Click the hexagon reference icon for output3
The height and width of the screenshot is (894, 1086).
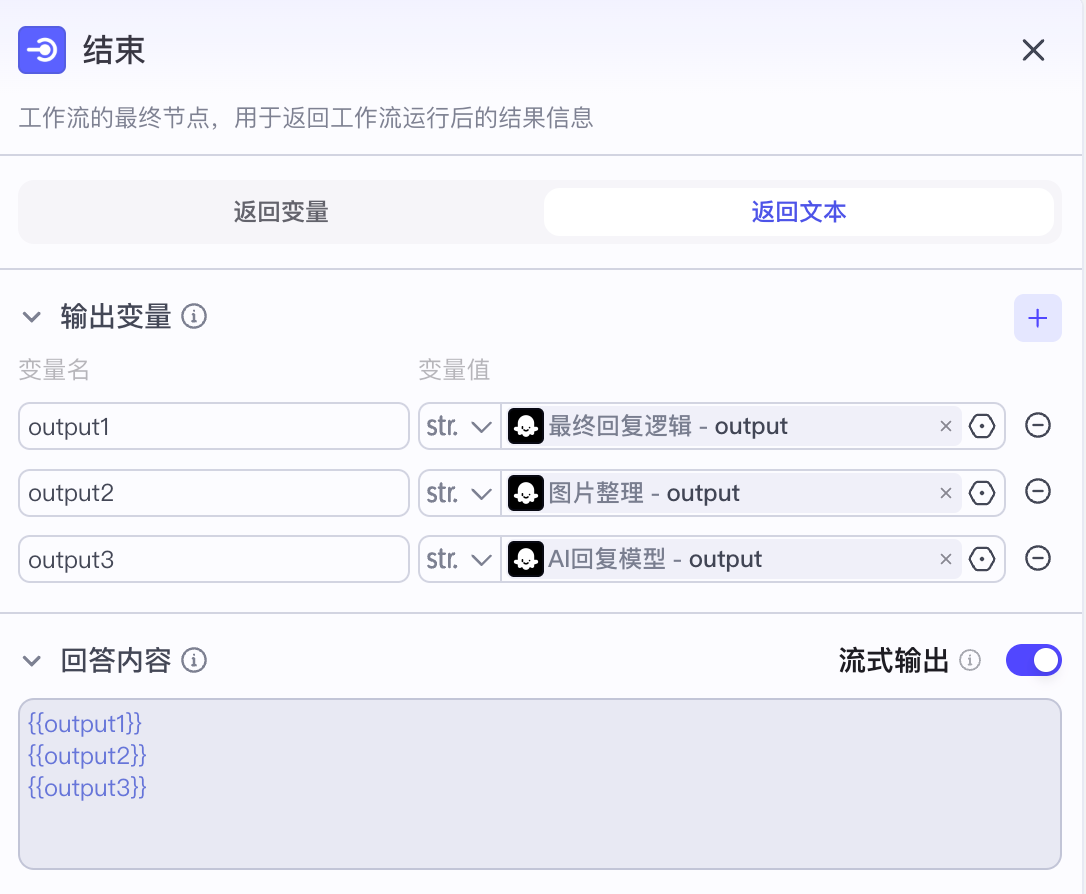tap(983, 559)
